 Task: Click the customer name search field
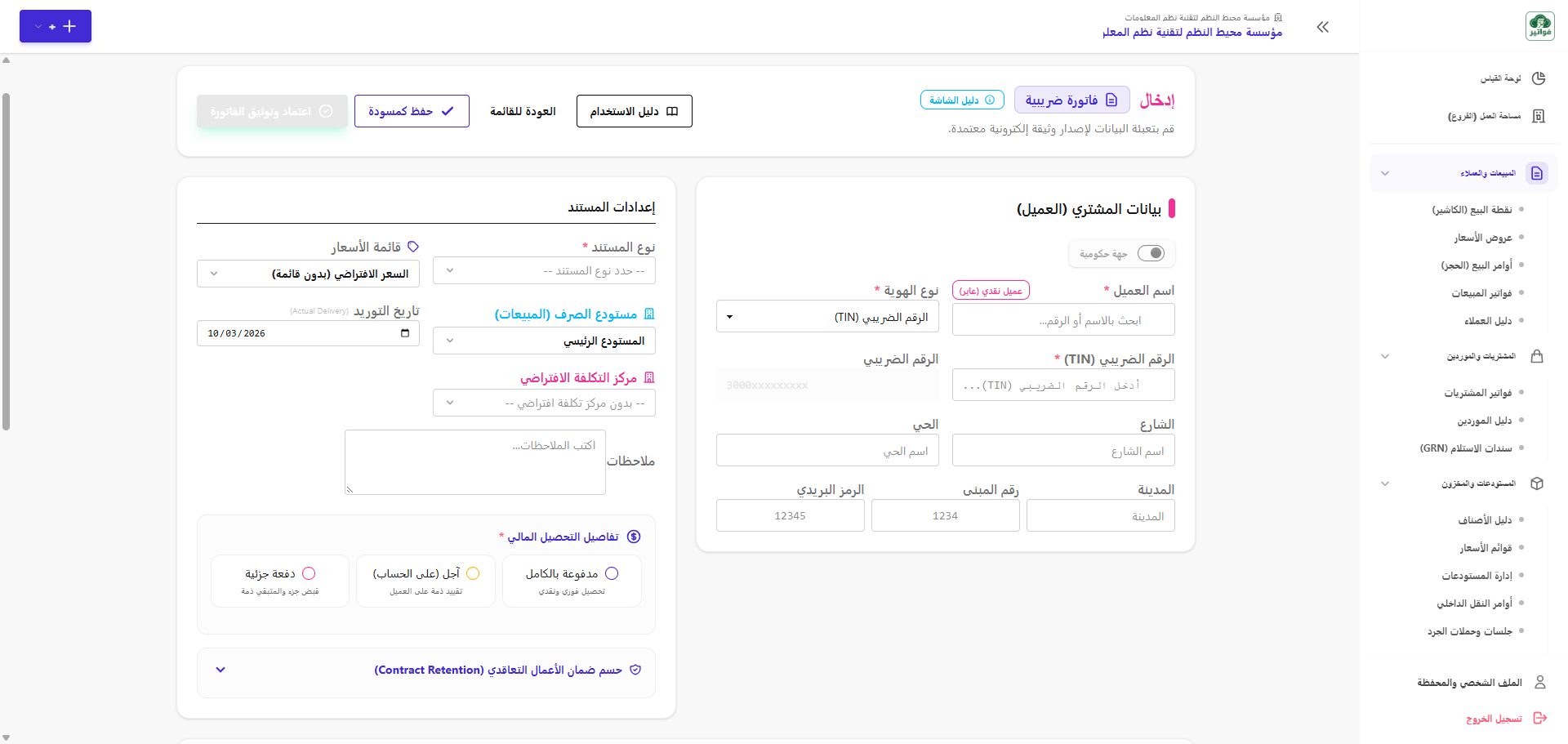(x=1063, y=319)
